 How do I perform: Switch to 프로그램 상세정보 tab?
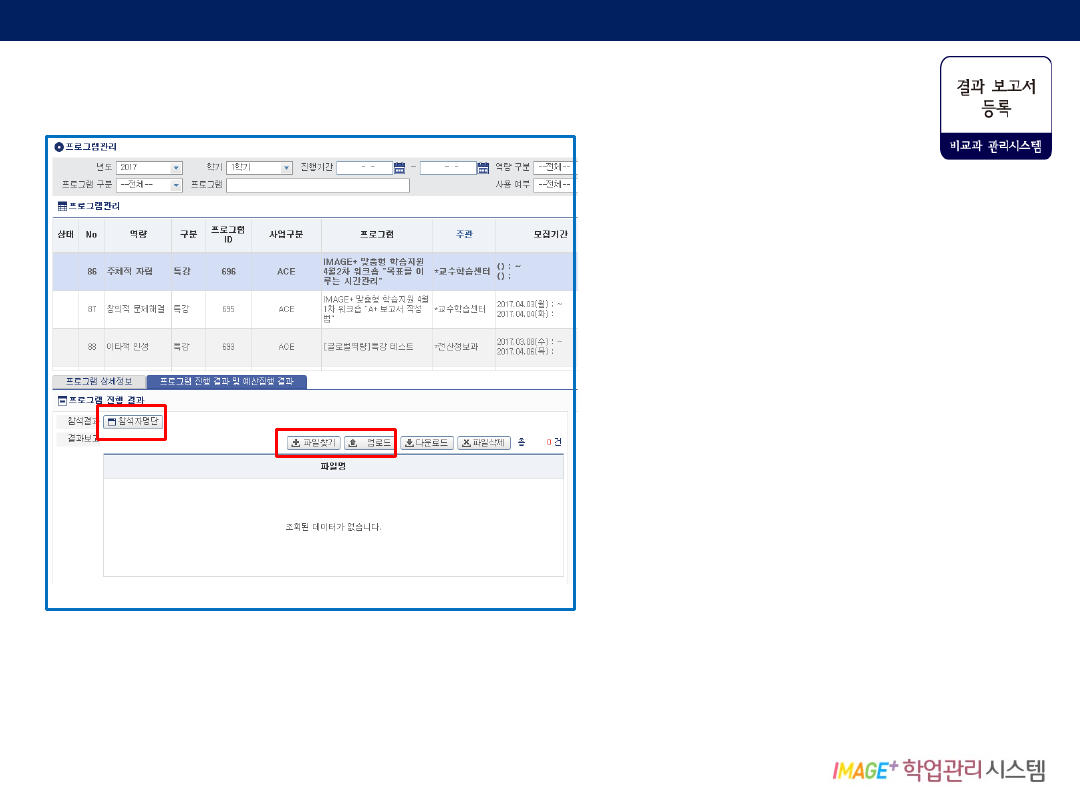(x=98, y=382)
